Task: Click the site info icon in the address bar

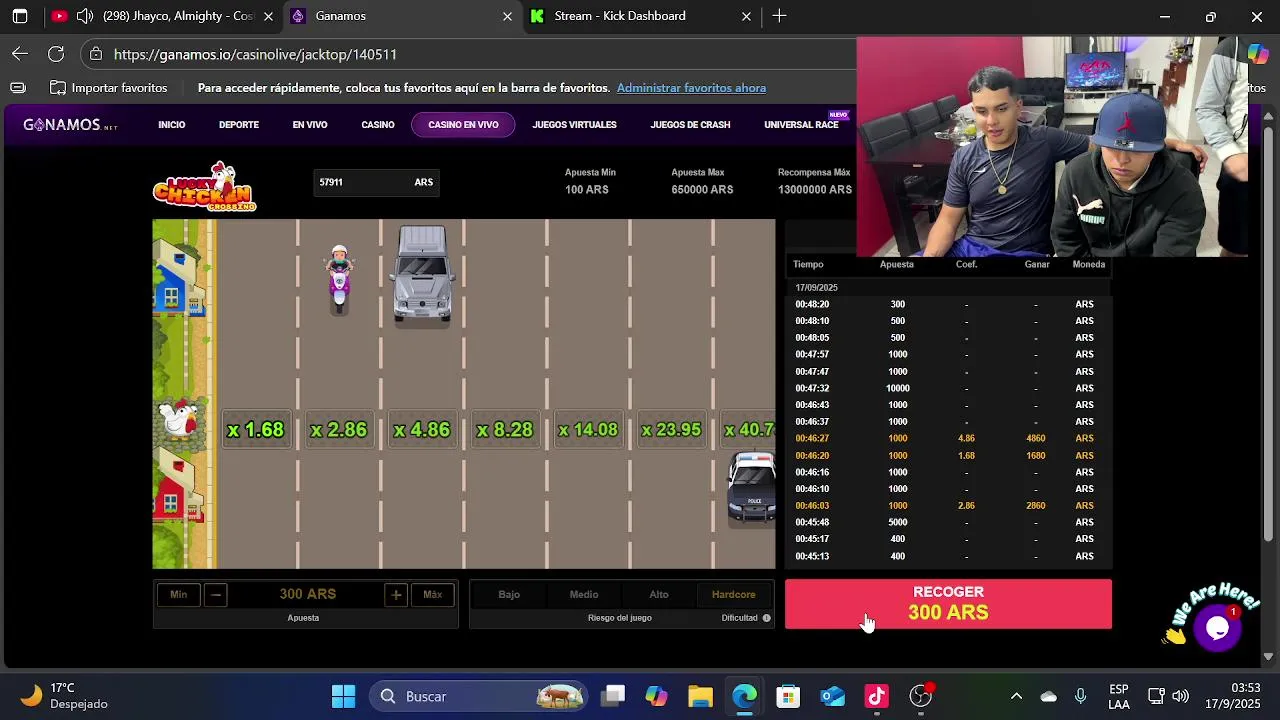Action: click(x=95, y=54)
